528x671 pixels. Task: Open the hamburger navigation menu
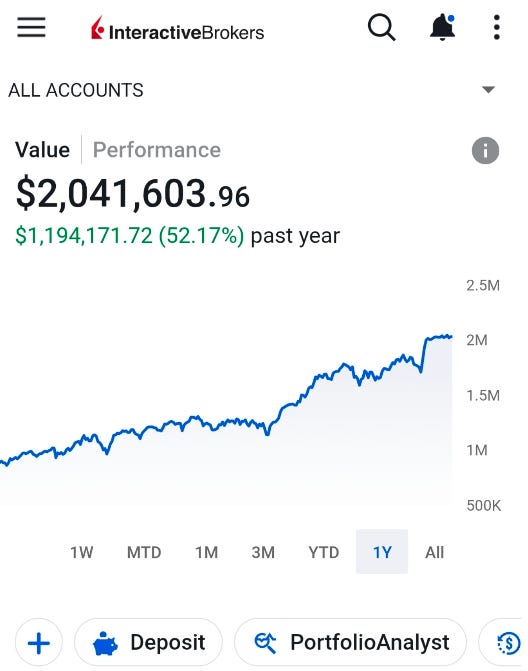coord(31,27)
